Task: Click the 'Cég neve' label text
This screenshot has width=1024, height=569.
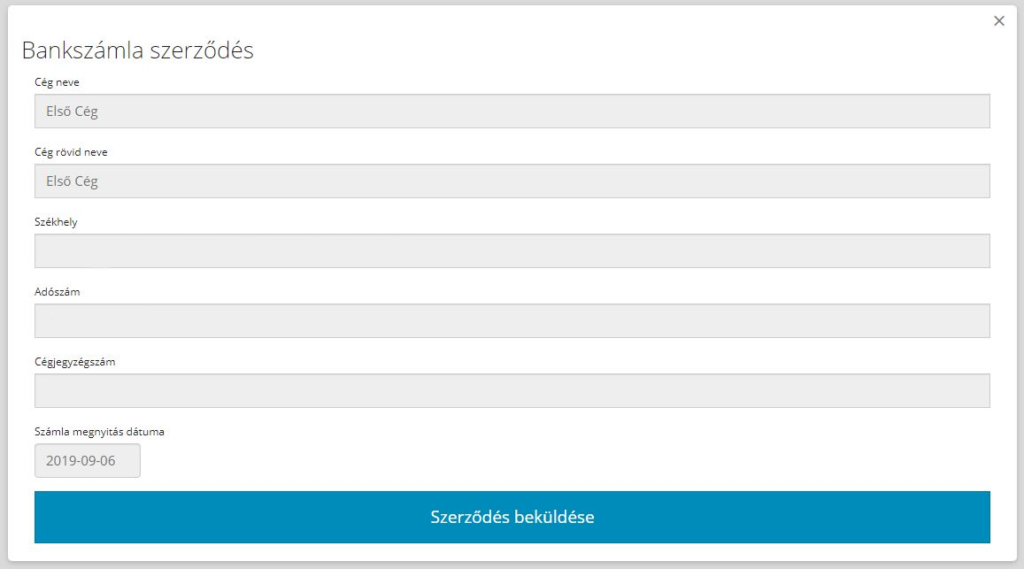Action: (57, 82)
